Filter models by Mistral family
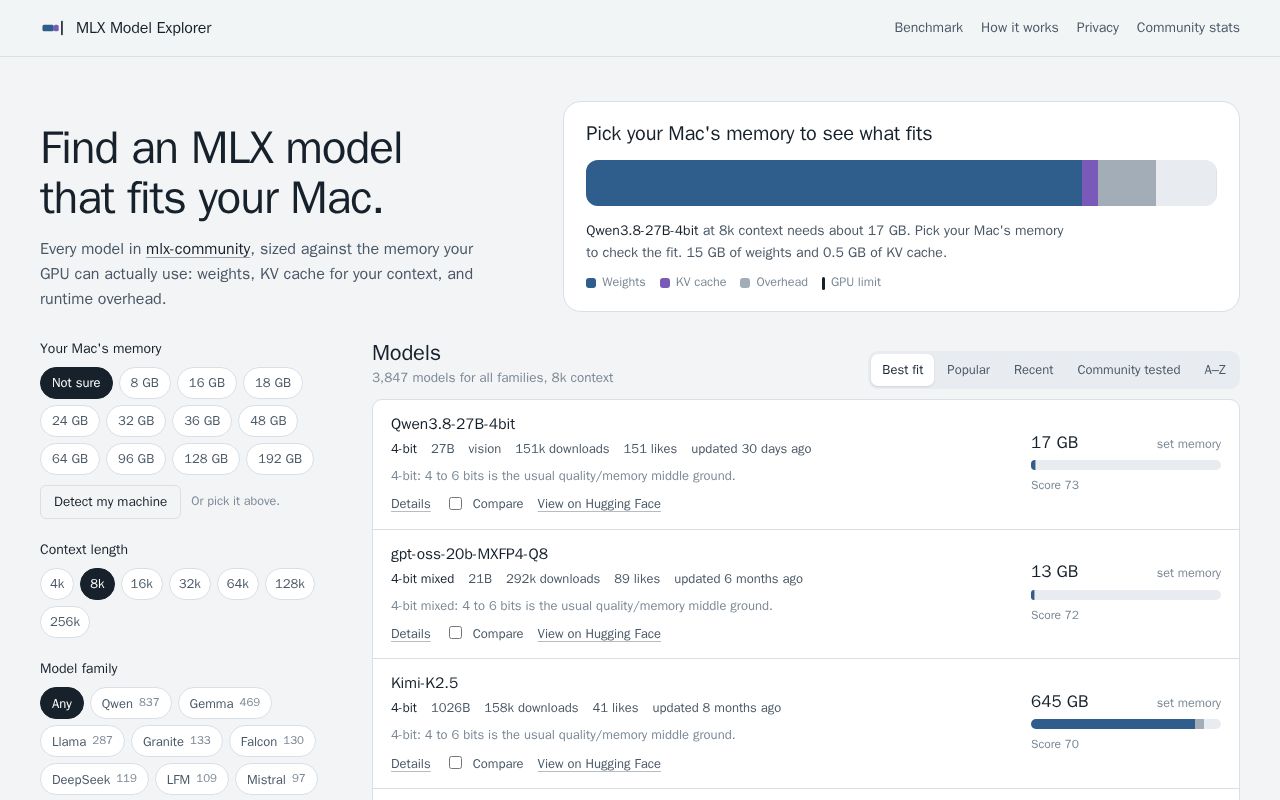This screenshot has height=800, width=1280. click(276, 779)
